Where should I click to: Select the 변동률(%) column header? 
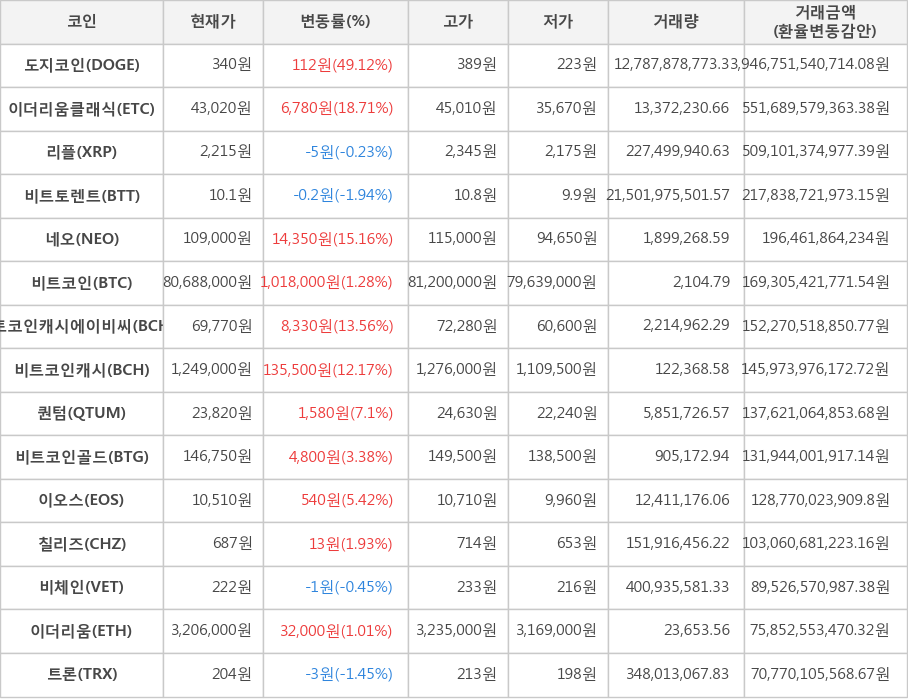click(335, 21)
